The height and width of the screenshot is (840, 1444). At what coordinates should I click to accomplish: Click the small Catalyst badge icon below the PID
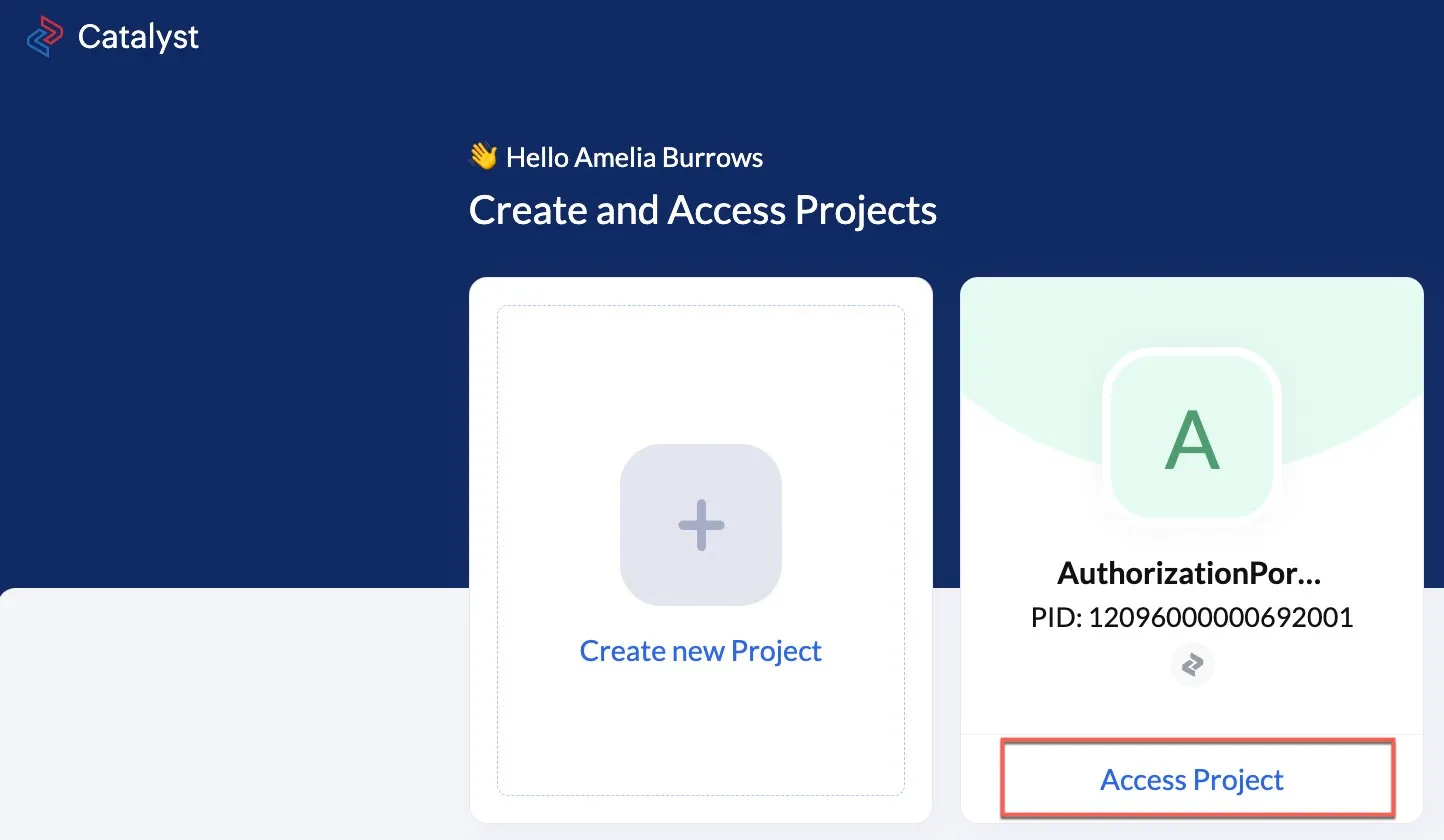coord(1192,666)
